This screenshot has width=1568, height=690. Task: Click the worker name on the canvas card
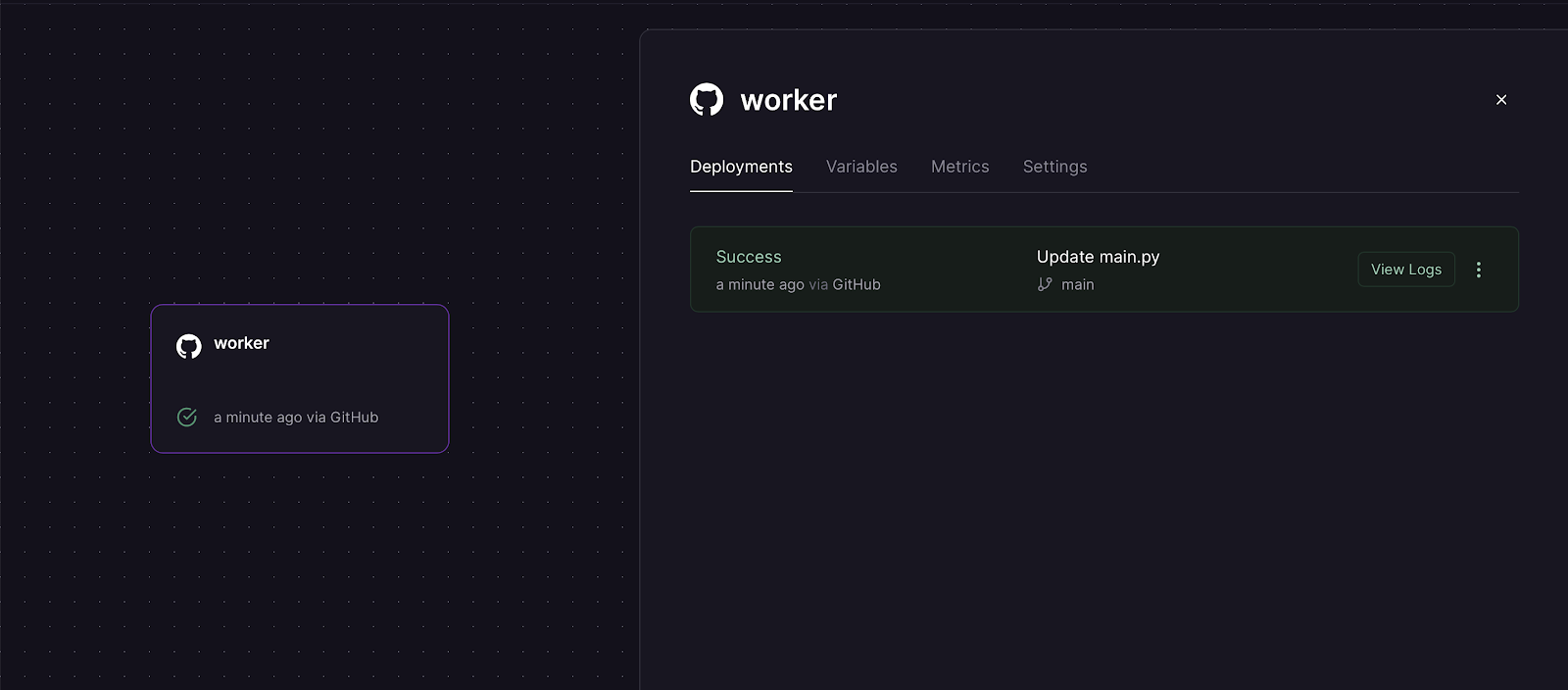(x=241, y=343)
